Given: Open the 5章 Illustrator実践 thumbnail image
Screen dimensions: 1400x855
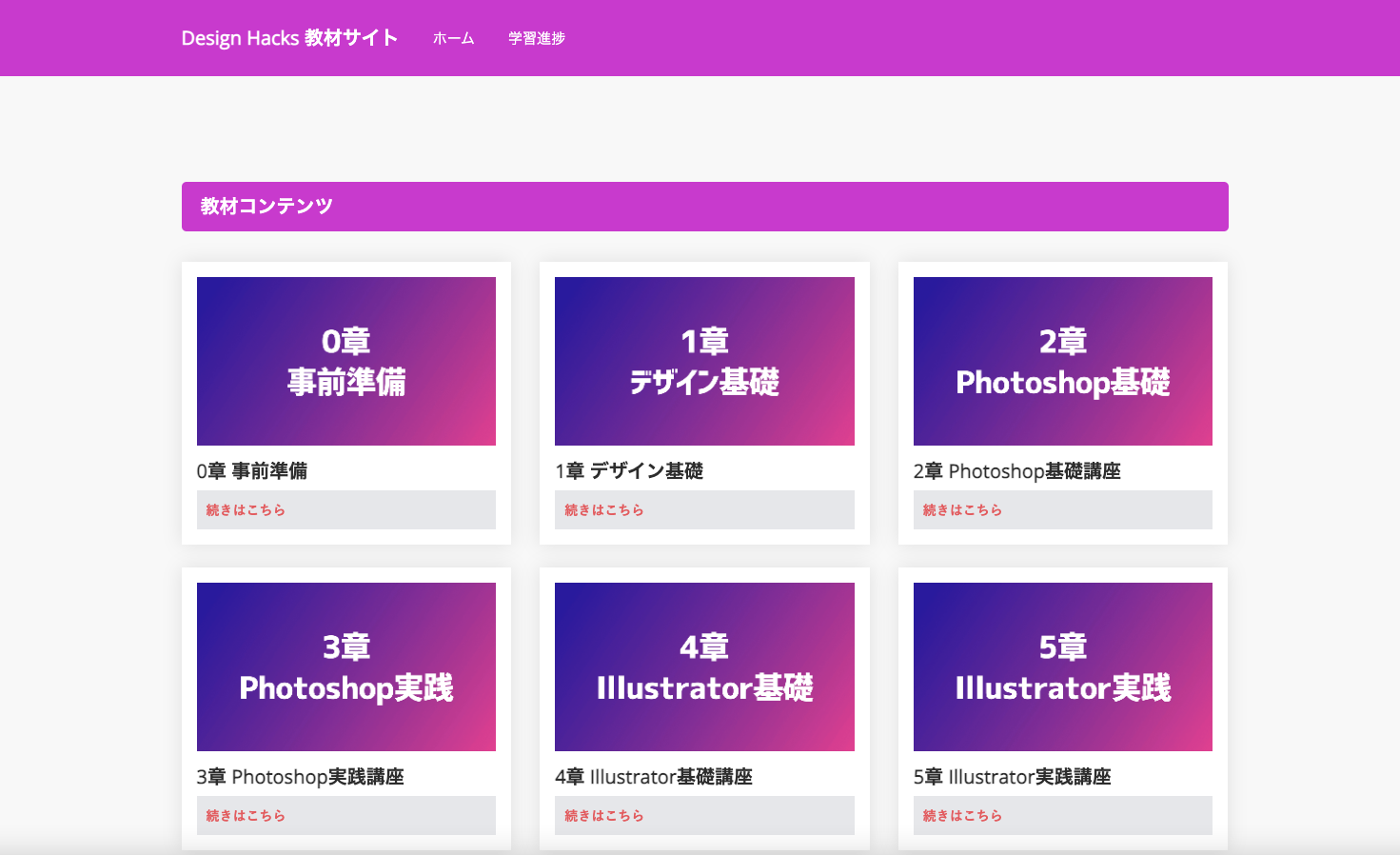Looking at the screenshot, I should pyautogui.click(x=1063, y=666).
